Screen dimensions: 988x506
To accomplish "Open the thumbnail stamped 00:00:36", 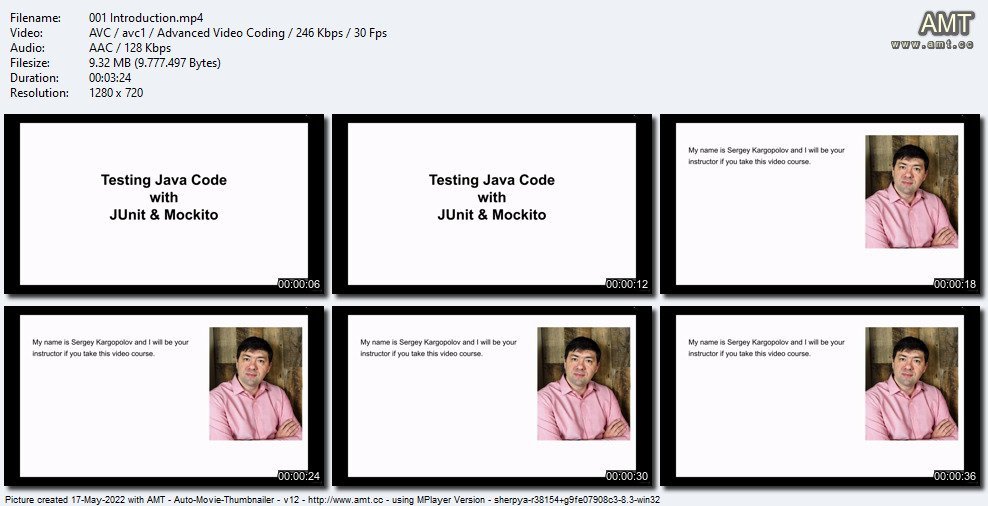I will tap(820, 396).
